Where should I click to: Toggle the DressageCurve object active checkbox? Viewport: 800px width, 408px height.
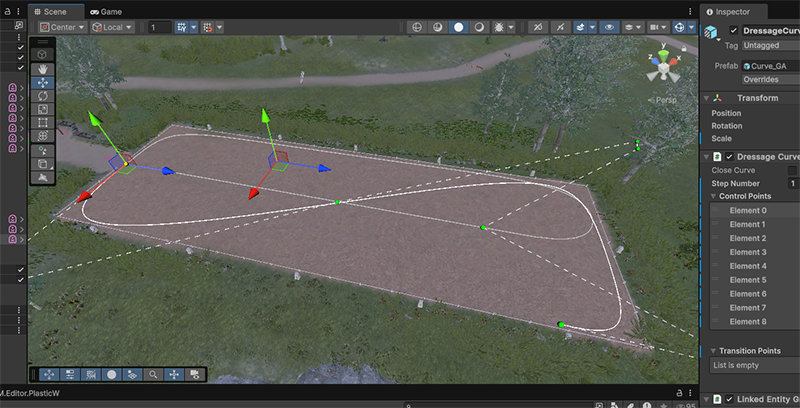coord(734,32)
